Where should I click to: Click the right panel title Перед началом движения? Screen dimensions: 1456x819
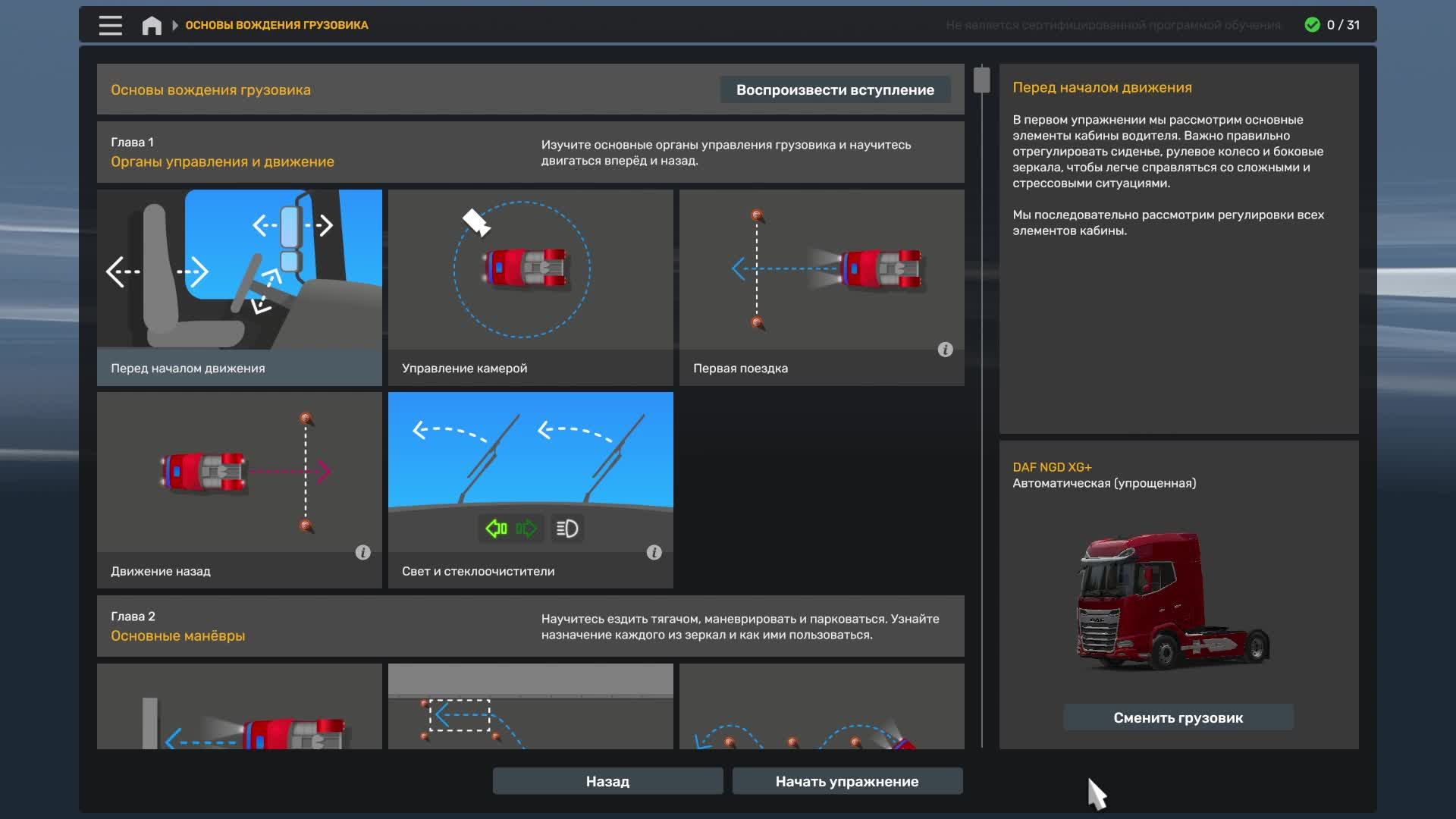[1102, 87]
